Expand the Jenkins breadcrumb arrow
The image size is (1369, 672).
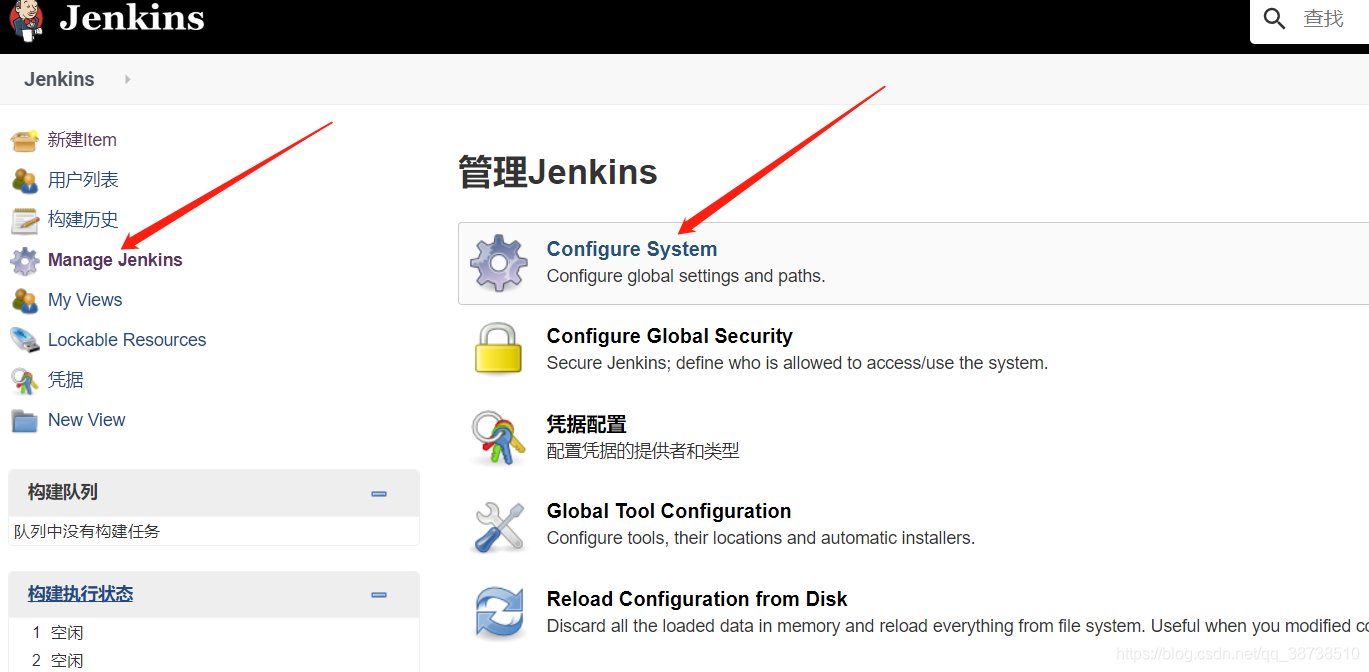point(127,79)
